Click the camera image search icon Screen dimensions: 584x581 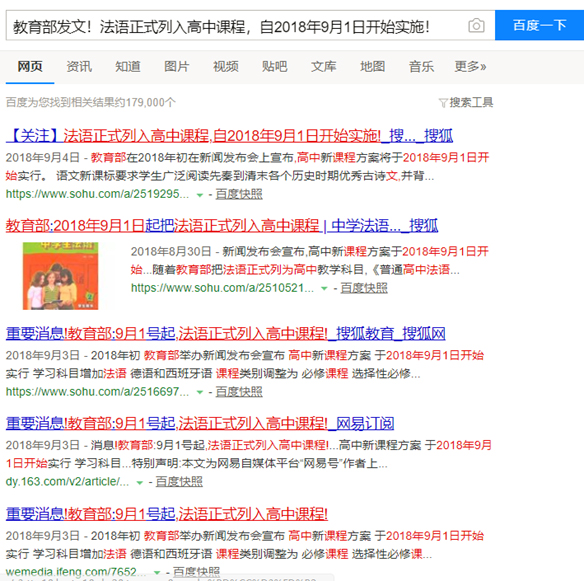point(476,26)
